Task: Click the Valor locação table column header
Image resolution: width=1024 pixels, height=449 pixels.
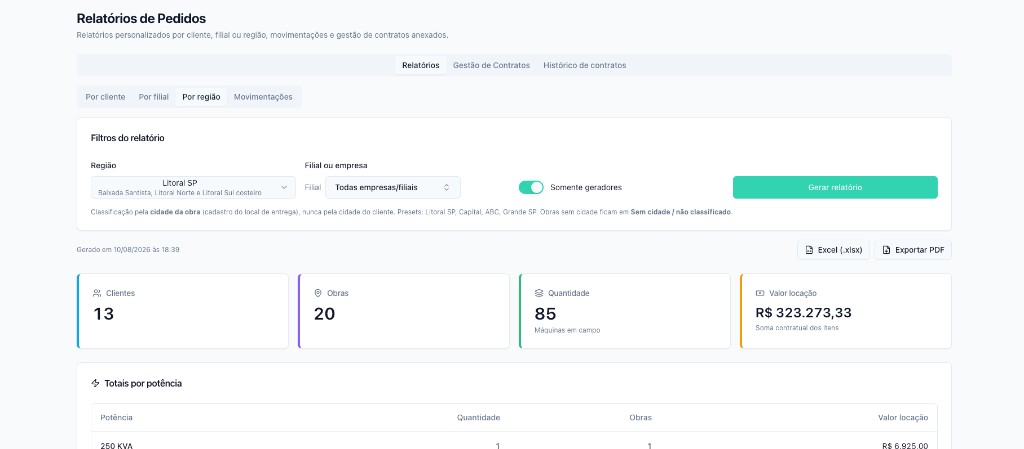Action: click(x=903, y=418)
